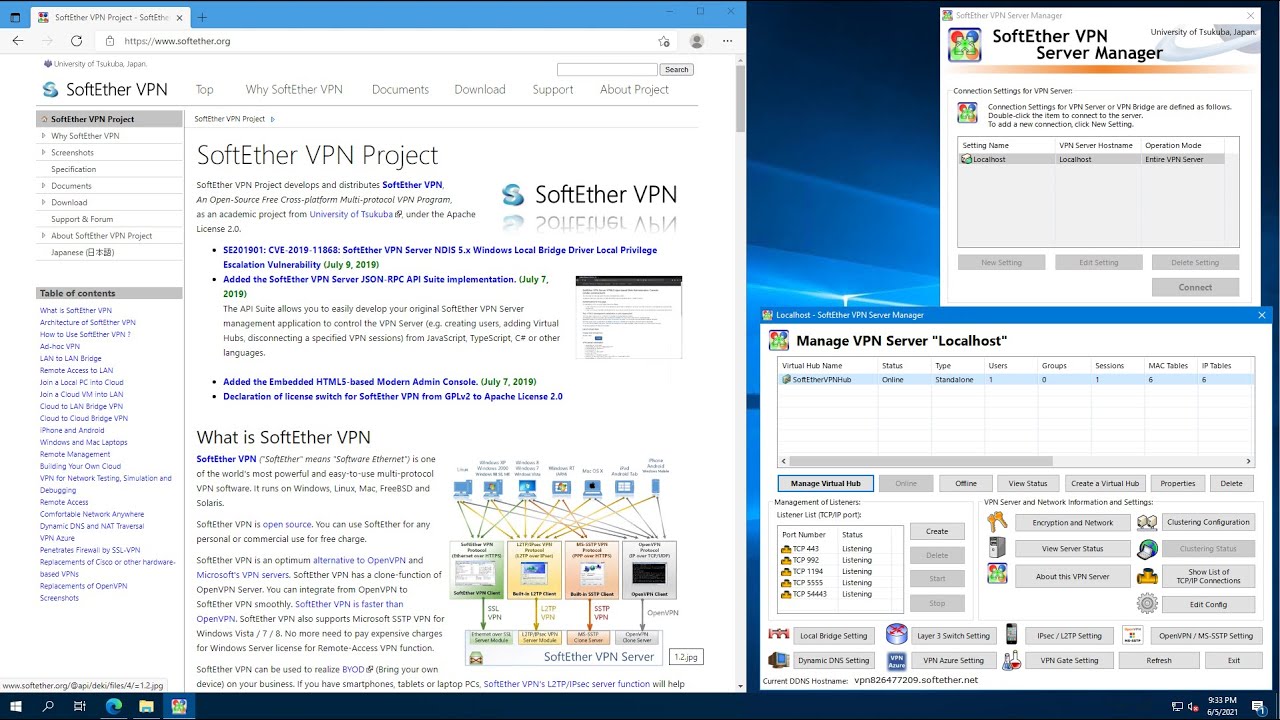Image resolution: width=1280 pixels, height=720 pixels.
Task: Click the browser back arrow icon
Action: coord(18,41)
